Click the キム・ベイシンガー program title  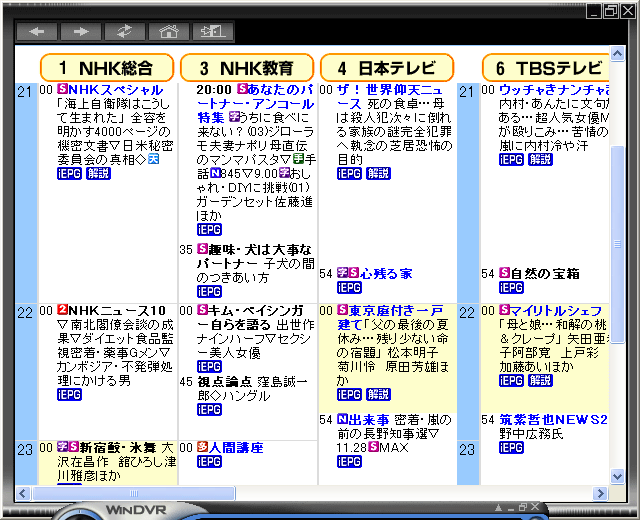[250, 318]
